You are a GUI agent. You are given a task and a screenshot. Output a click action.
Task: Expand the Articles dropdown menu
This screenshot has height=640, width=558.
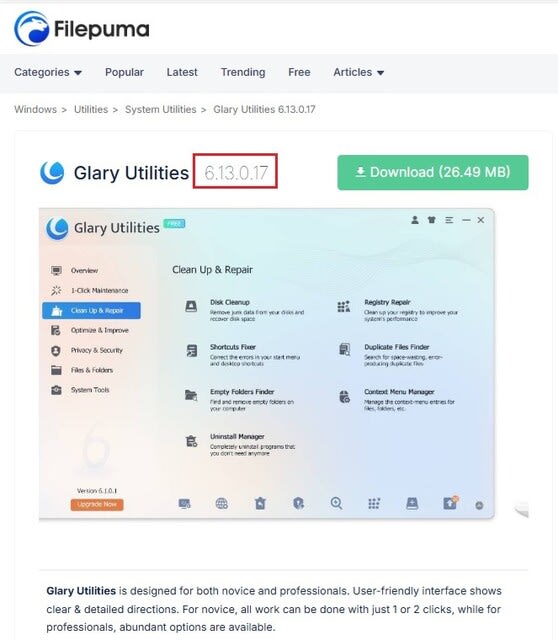pyautogui.click(x=358, y=72)
